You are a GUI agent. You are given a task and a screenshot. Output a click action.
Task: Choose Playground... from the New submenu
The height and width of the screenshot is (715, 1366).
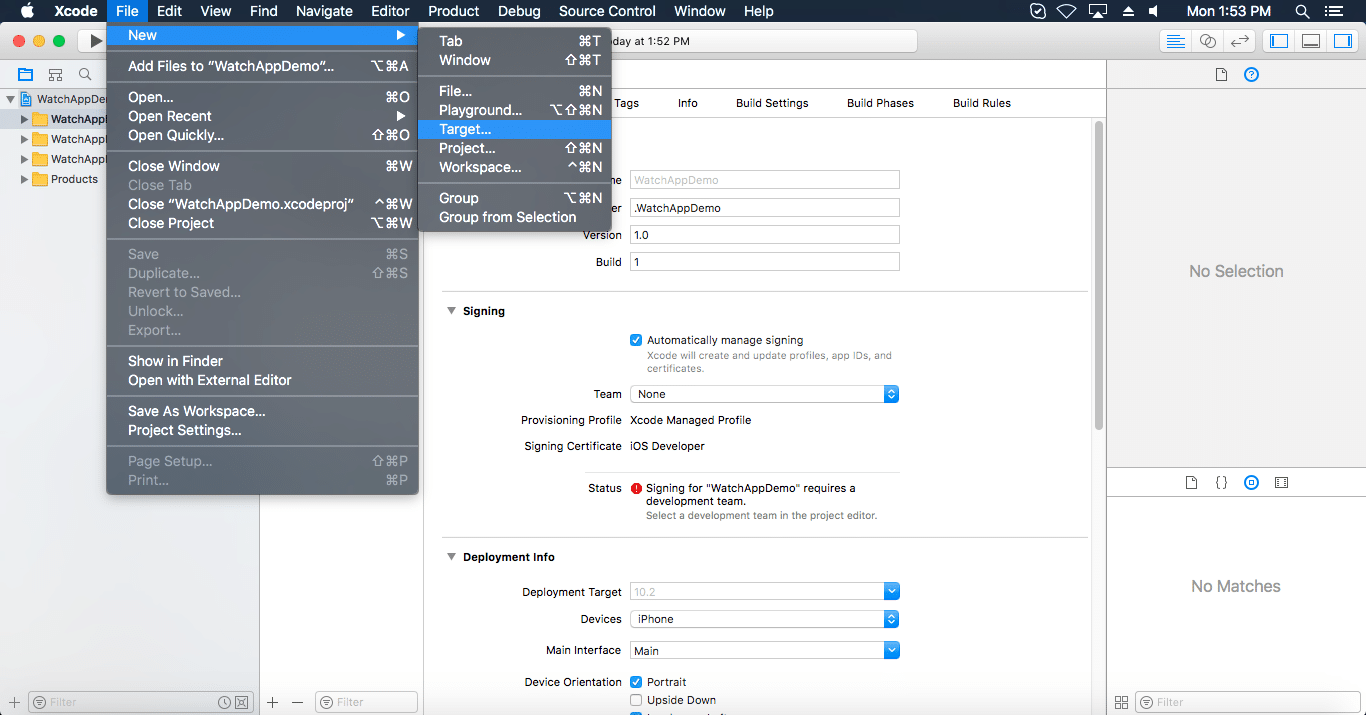(514, 110)
